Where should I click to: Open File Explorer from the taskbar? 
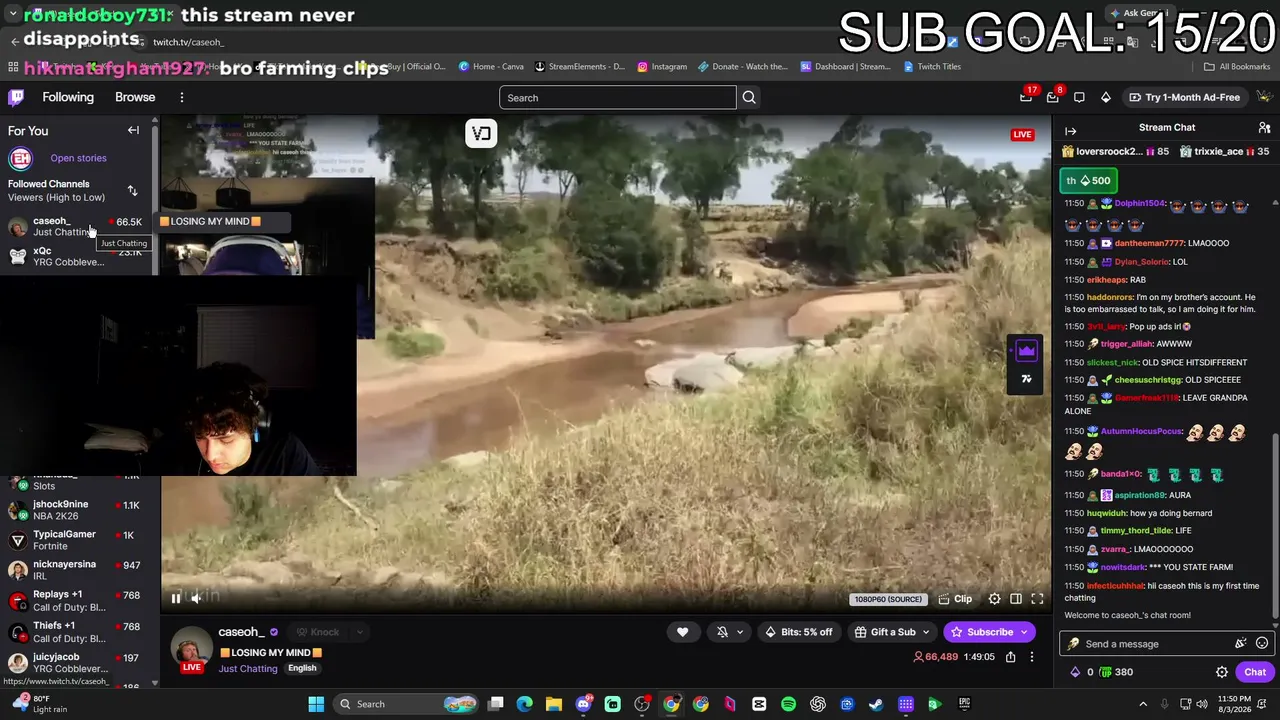click(554, 704)
